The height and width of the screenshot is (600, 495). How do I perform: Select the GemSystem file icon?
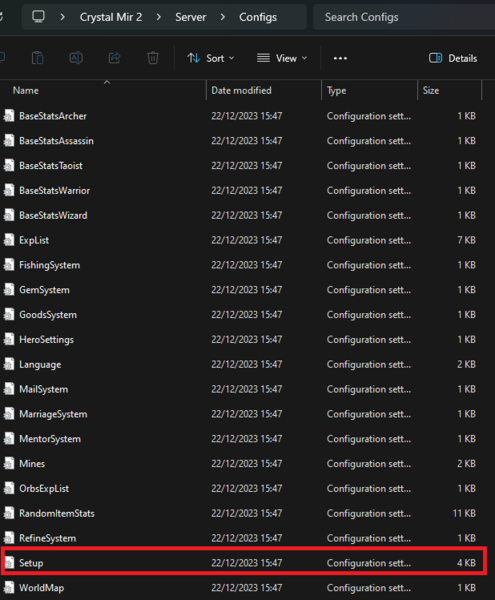[9, 290]
